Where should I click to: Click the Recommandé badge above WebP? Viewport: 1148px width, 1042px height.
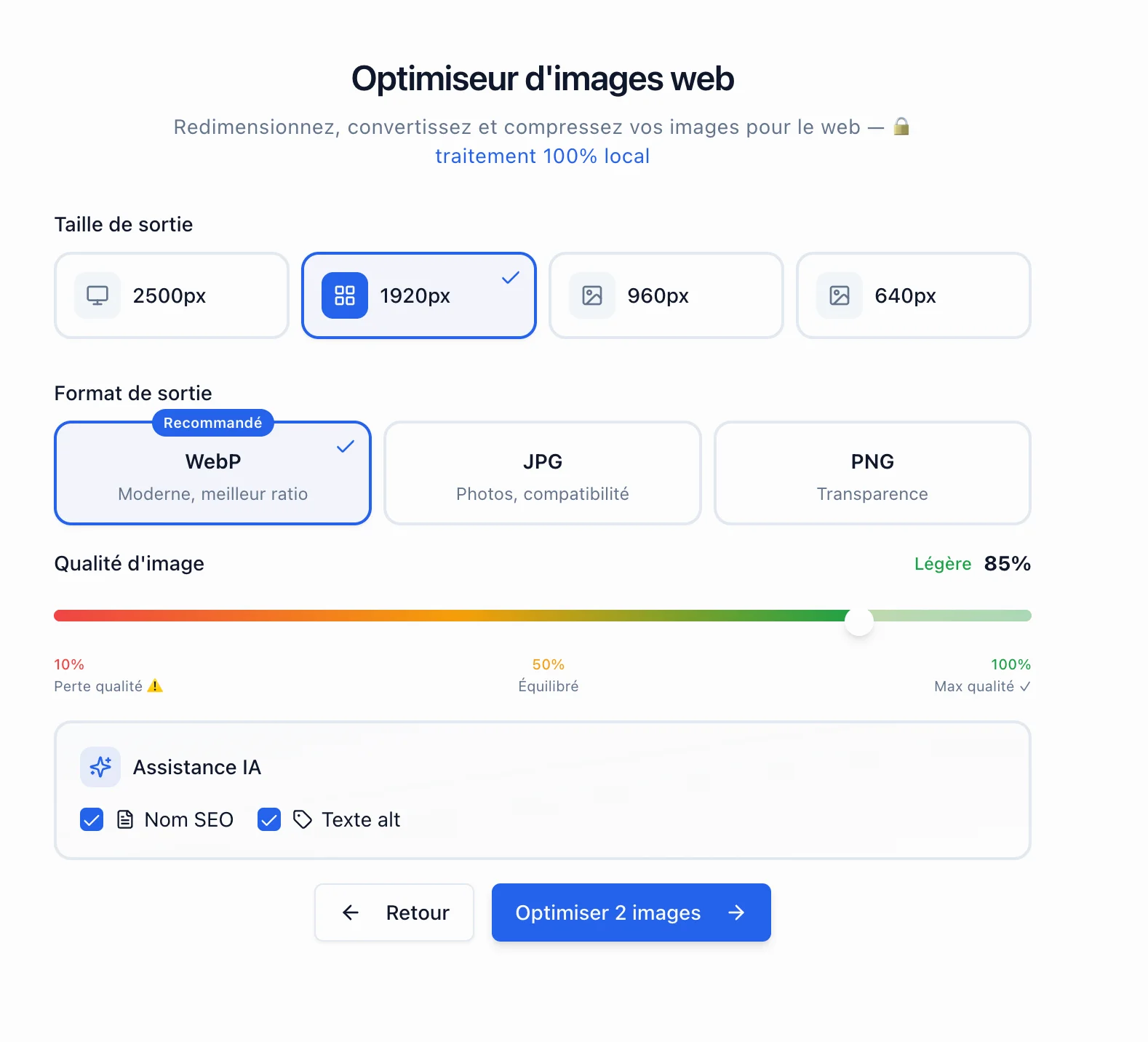[x=212, y=423]
